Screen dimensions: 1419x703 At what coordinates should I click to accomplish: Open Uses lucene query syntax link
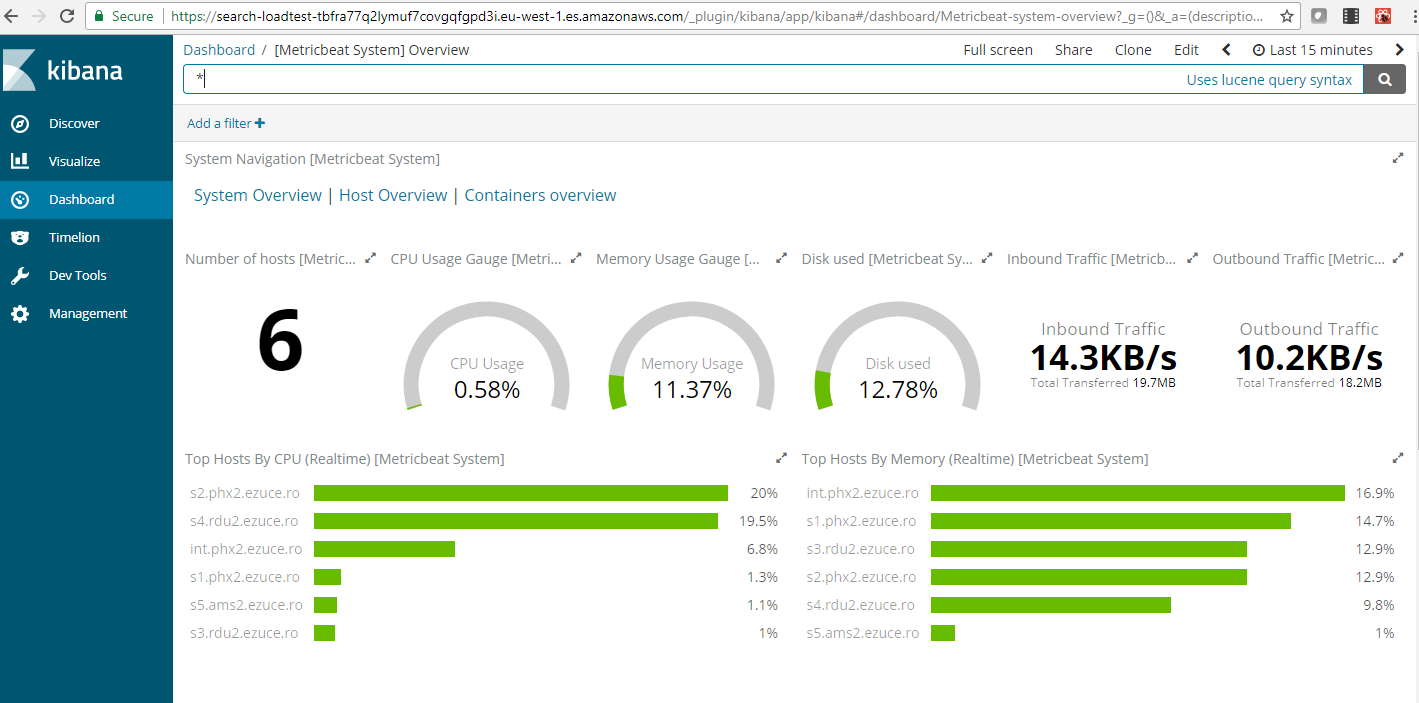[1269, 80]
